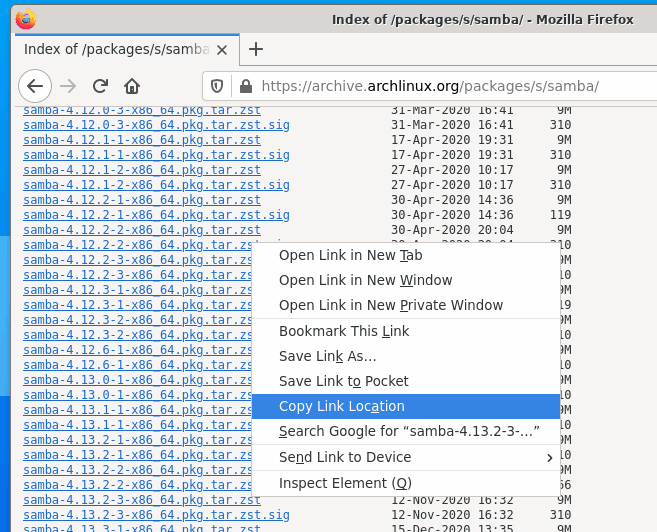This screenshot has width=657, height=532.
Task: Expand Send Link to Device submenu
Action: (x=406, y=457)
